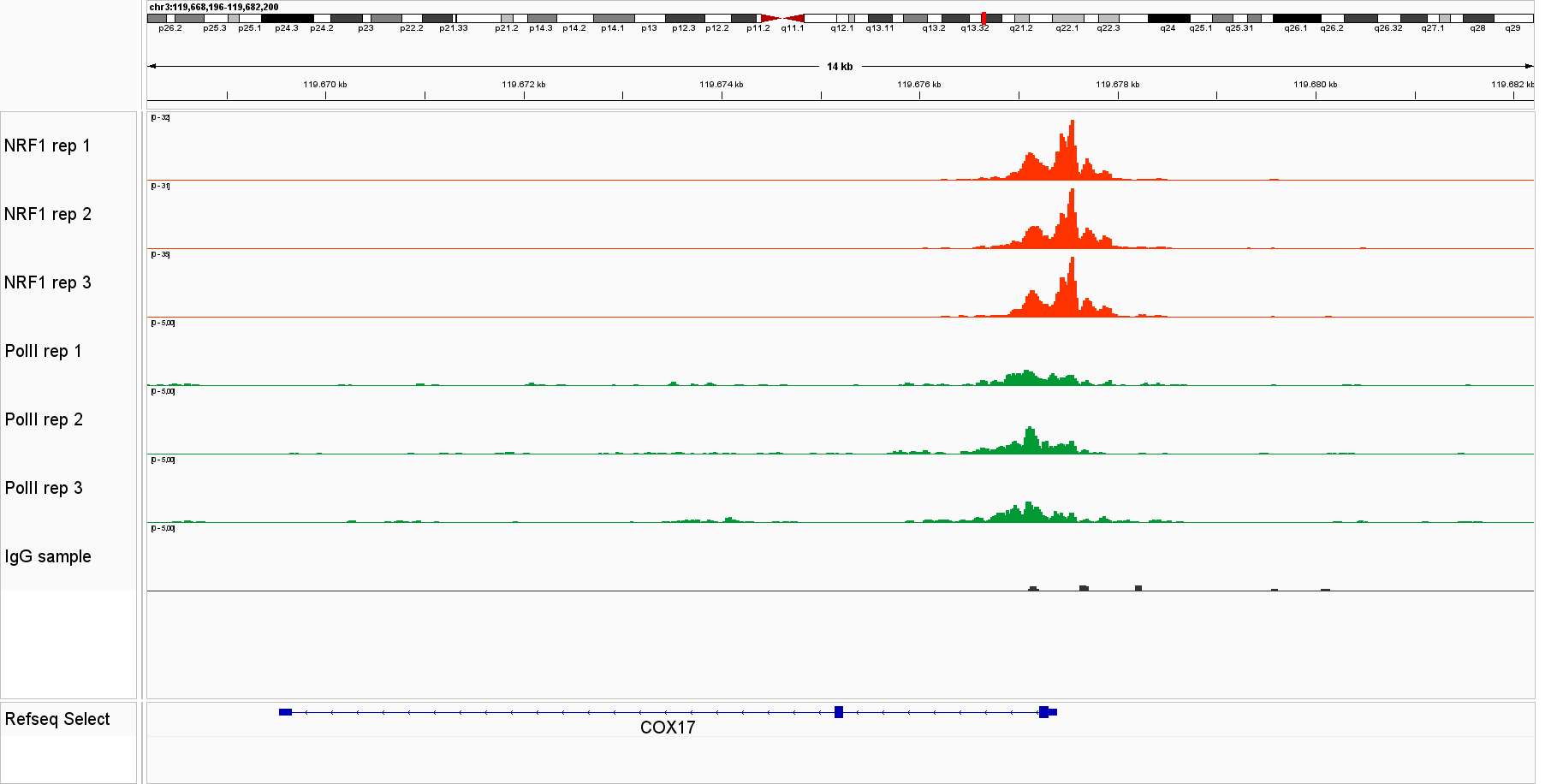
Task: Click the q24 band on the ideogram
Action: pyautogui.click(x=1168, y=18)
